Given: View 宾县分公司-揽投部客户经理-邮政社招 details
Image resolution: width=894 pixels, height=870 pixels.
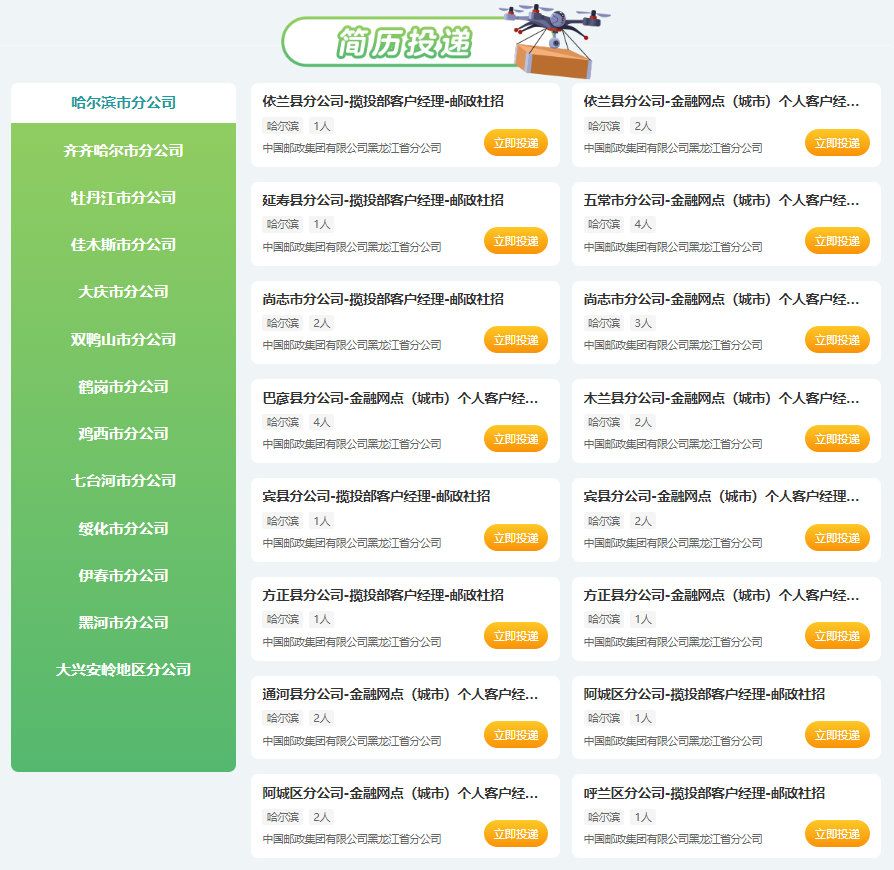Looking at the screenshot, I should 376,496.
